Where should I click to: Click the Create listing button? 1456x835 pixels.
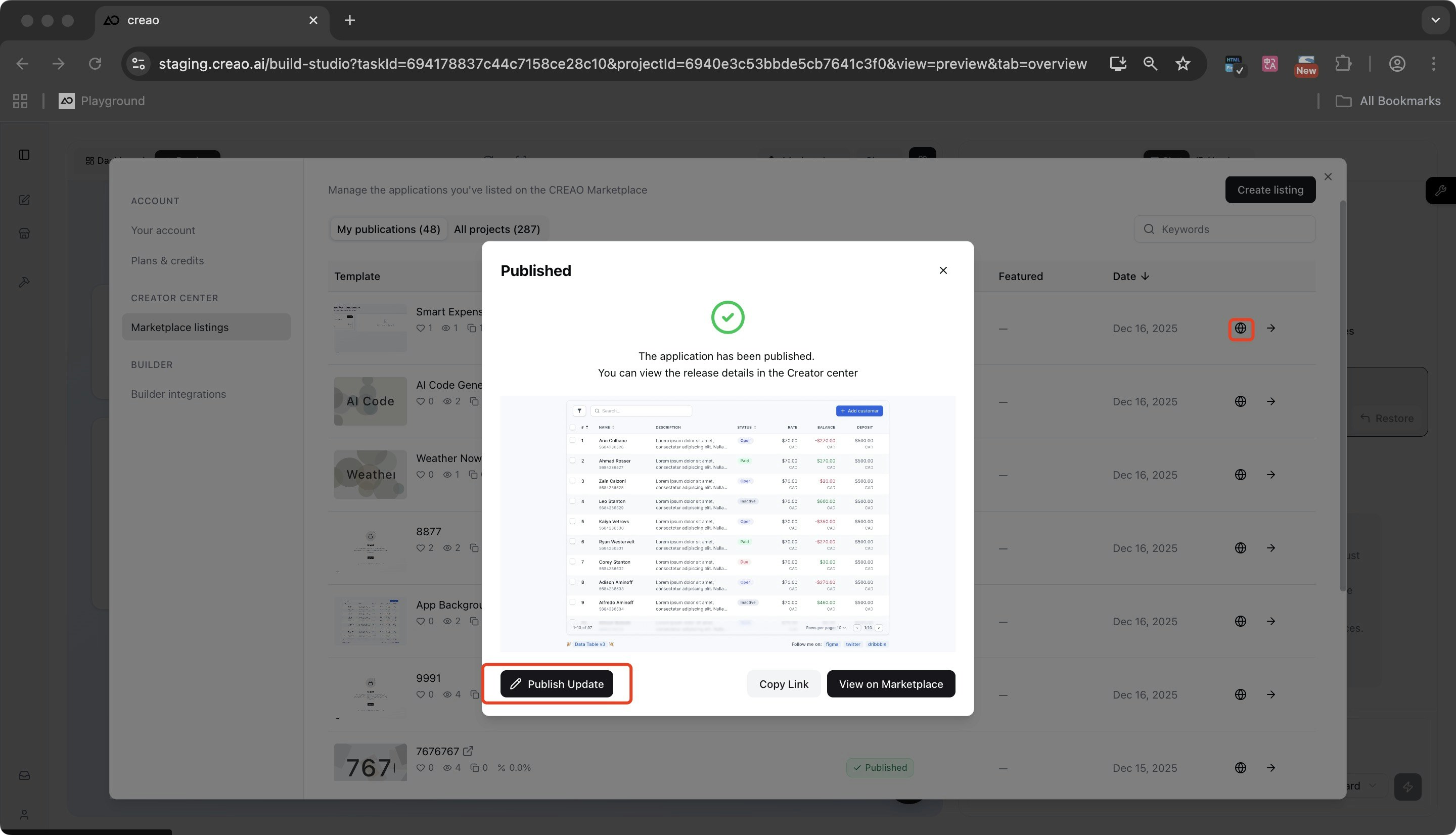(1269, 190)
